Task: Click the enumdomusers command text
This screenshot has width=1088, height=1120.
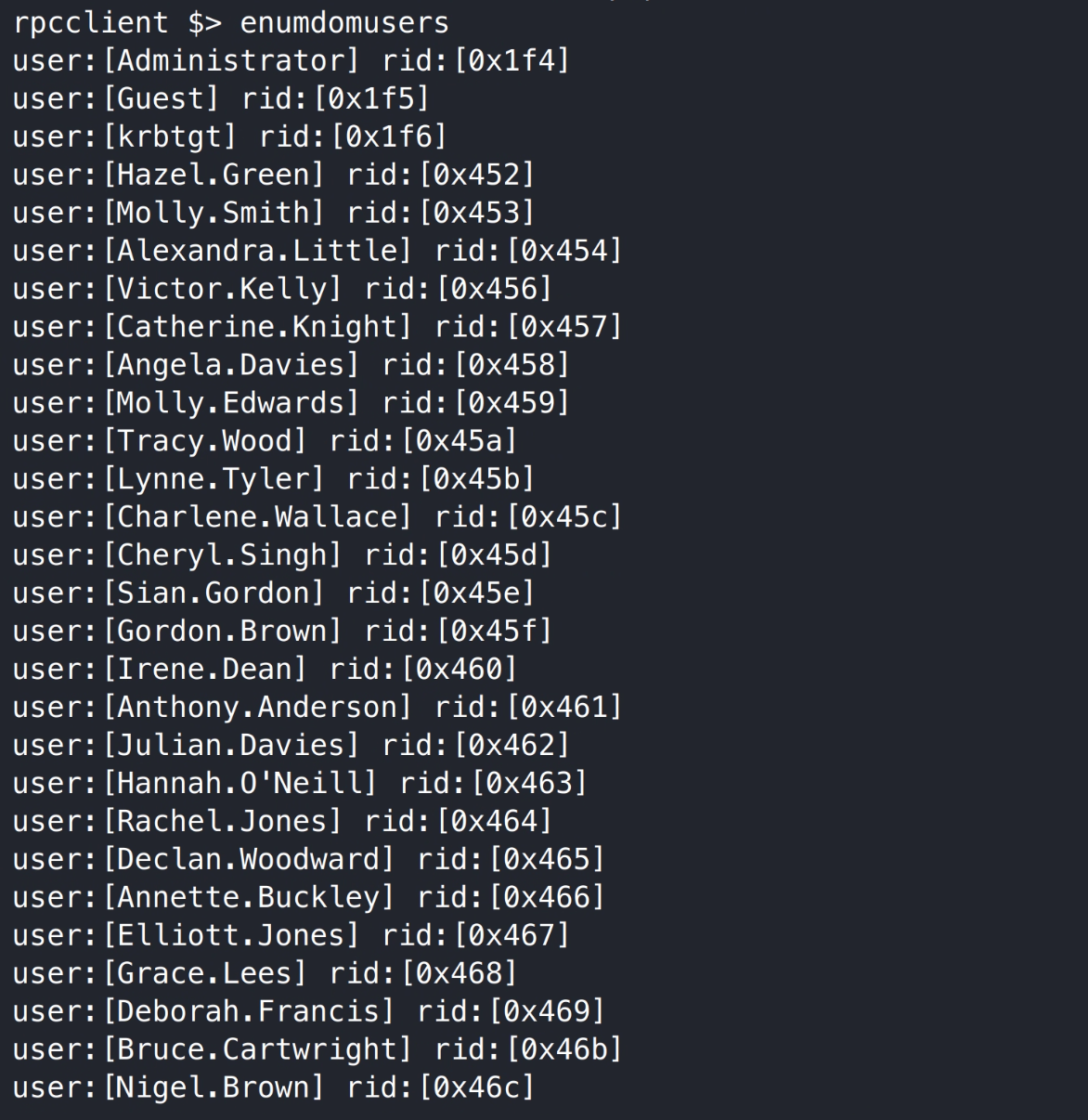Action: pyautogui.click(x=343, y=22)
